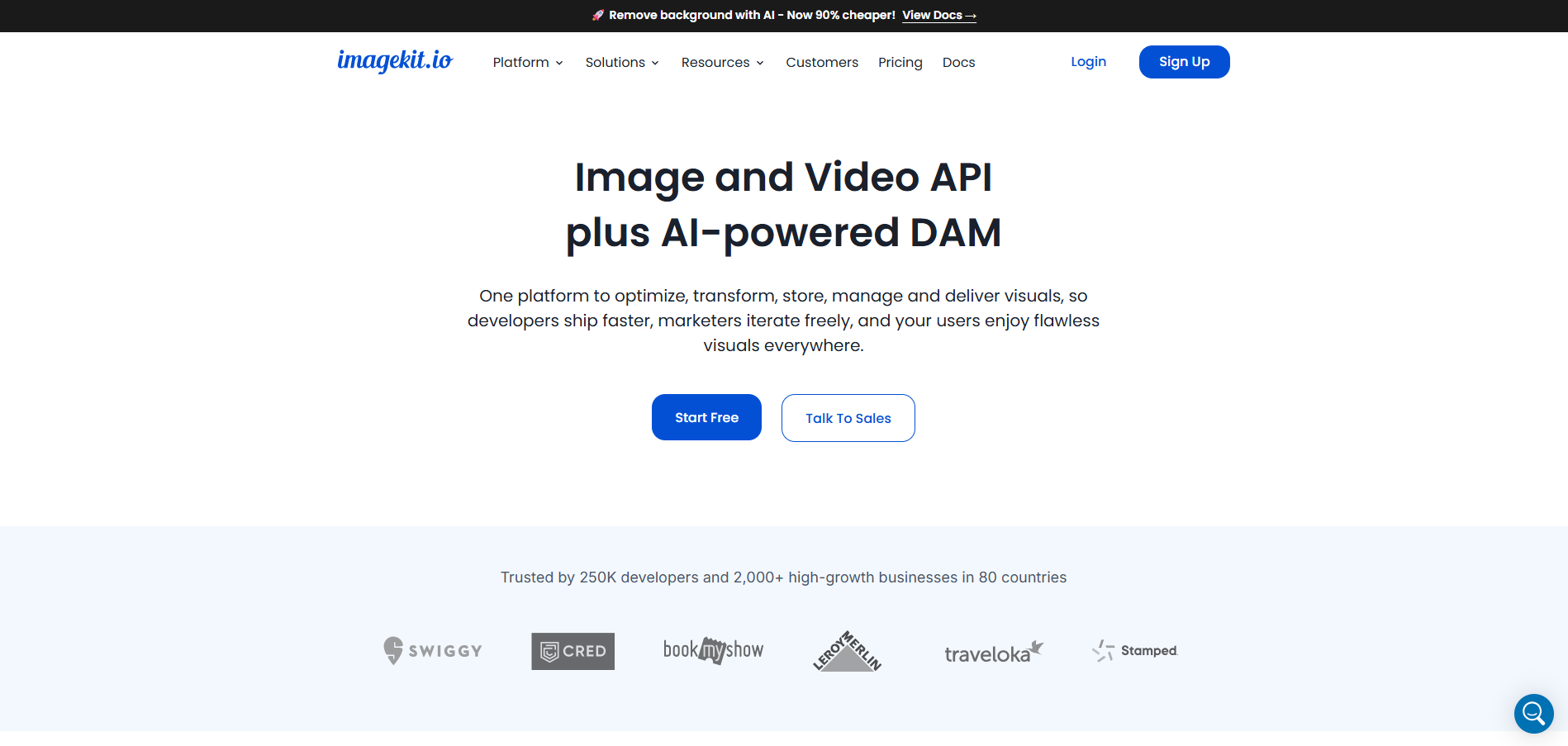Click the Sign Up button

1184,61
